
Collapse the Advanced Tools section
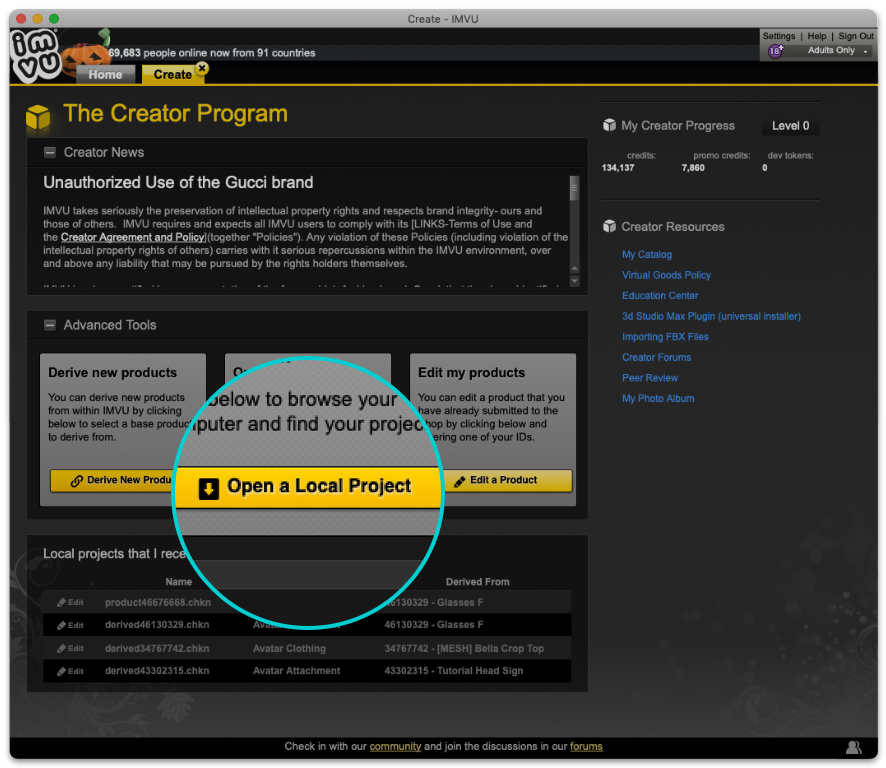50,325
